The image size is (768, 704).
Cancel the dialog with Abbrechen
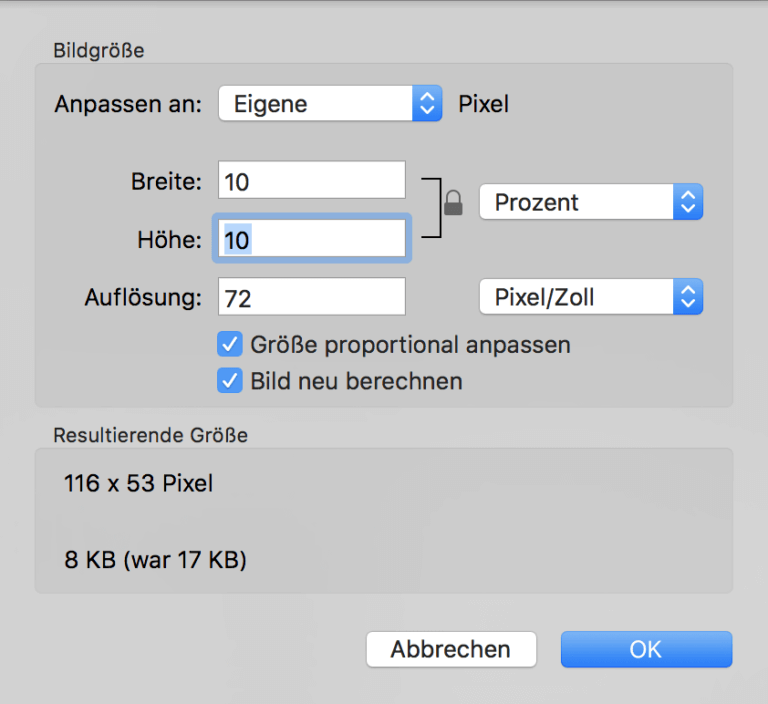451,649
